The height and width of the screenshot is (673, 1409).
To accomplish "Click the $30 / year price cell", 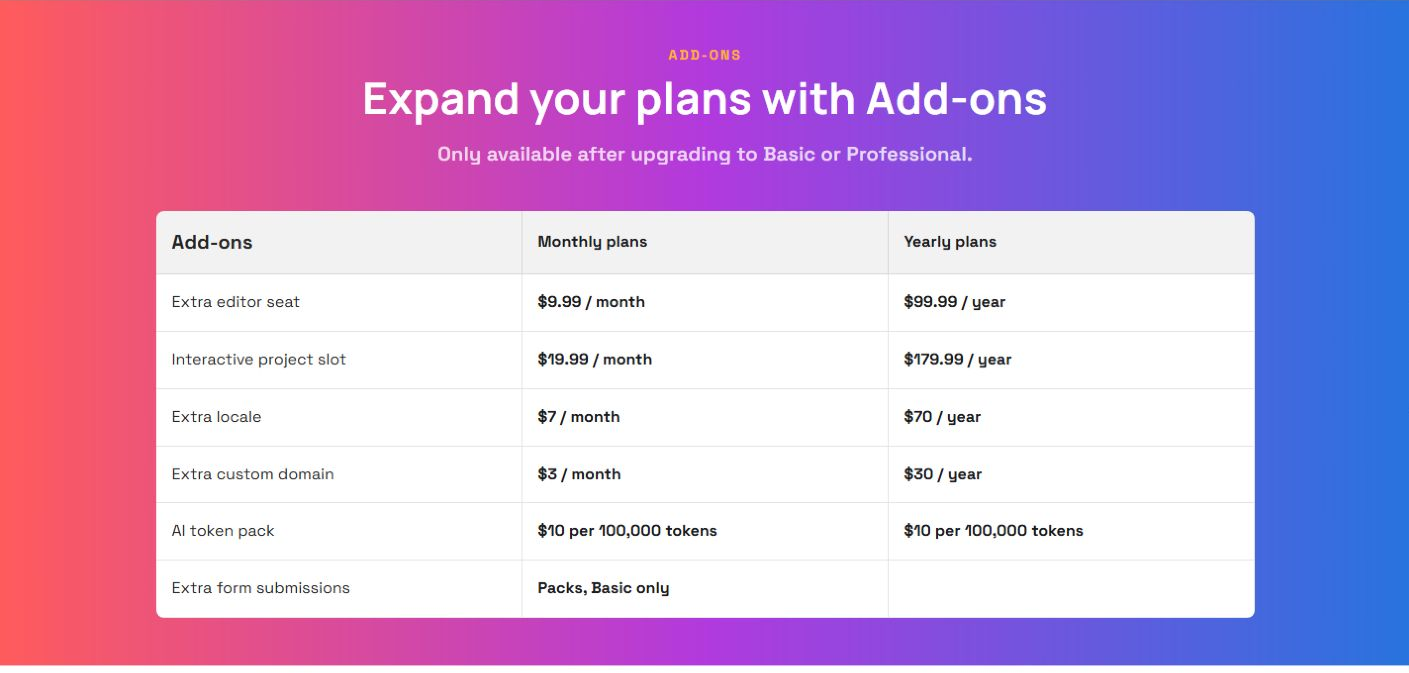I will (942, 474).
